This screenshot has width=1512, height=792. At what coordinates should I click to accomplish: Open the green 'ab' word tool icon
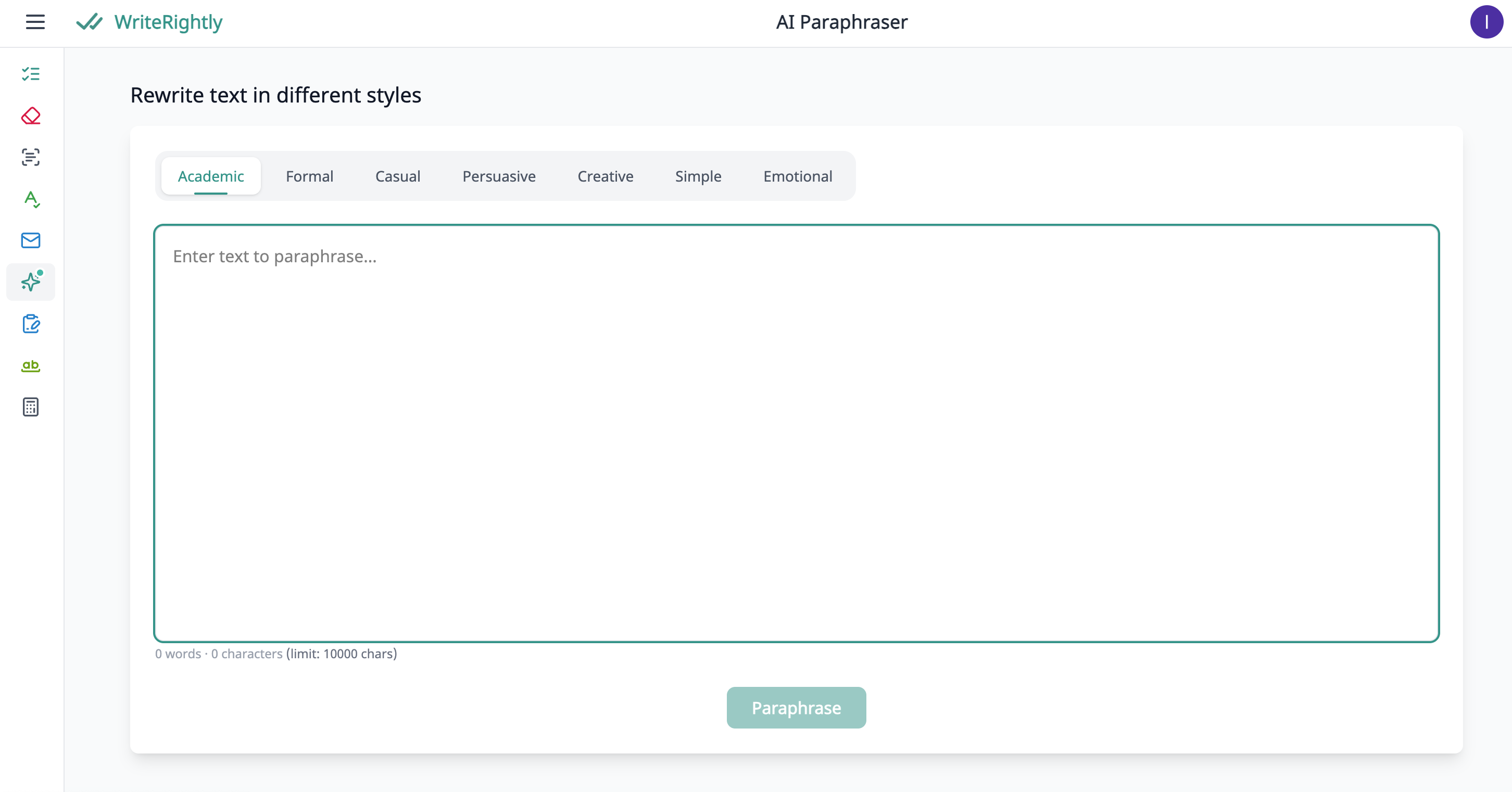coord(31,365)
